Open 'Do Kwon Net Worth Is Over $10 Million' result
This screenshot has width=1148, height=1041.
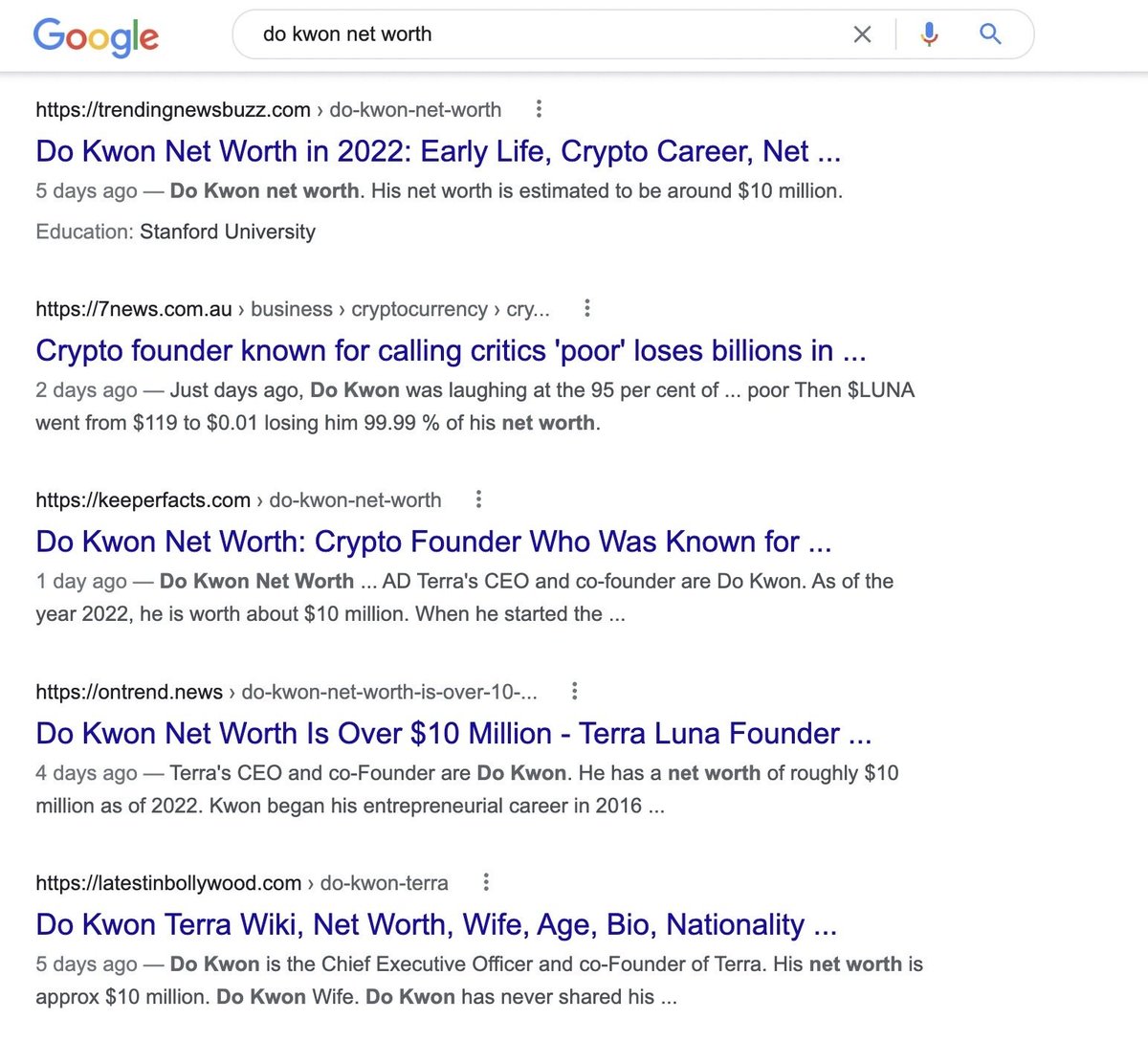pyautogui.click(x=453, y=733)
